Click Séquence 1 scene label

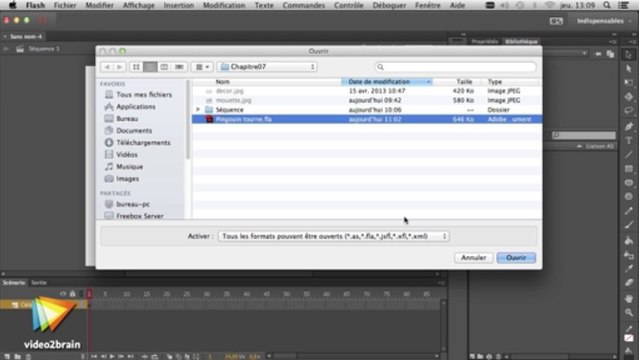coord(44,49)
